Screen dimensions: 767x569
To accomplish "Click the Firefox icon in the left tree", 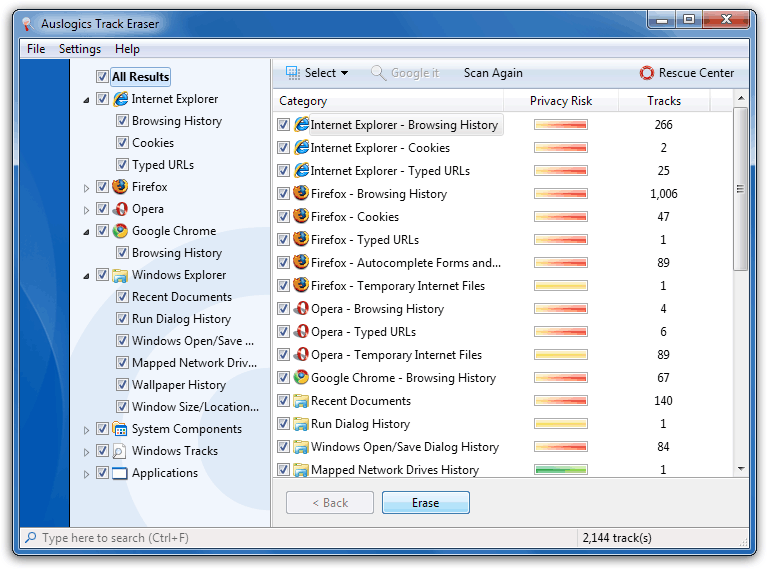I will [120, 186].
